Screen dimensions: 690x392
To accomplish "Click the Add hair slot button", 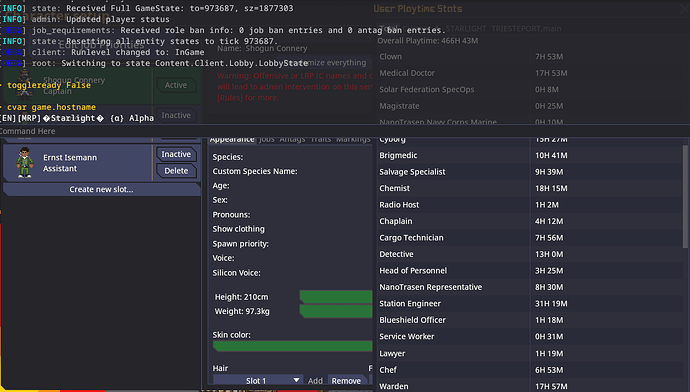I will 315,381.
